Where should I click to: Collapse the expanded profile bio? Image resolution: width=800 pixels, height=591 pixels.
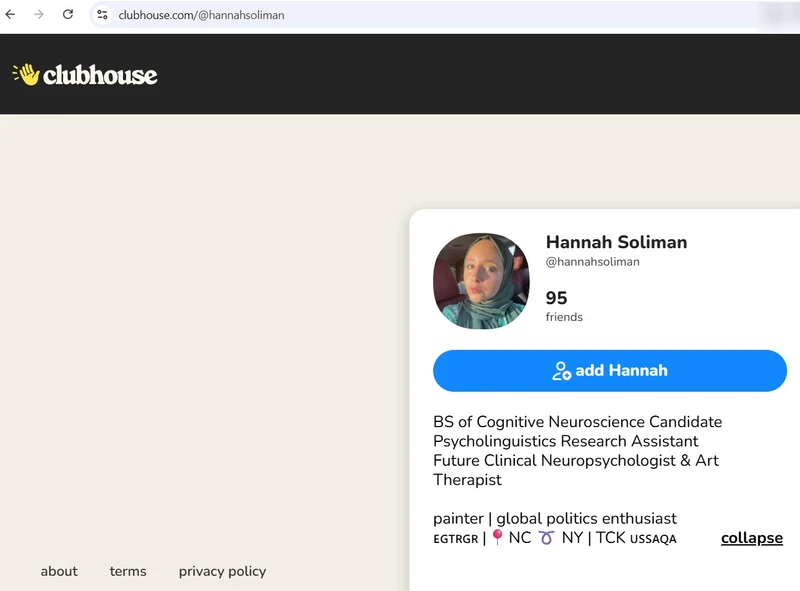751,538
